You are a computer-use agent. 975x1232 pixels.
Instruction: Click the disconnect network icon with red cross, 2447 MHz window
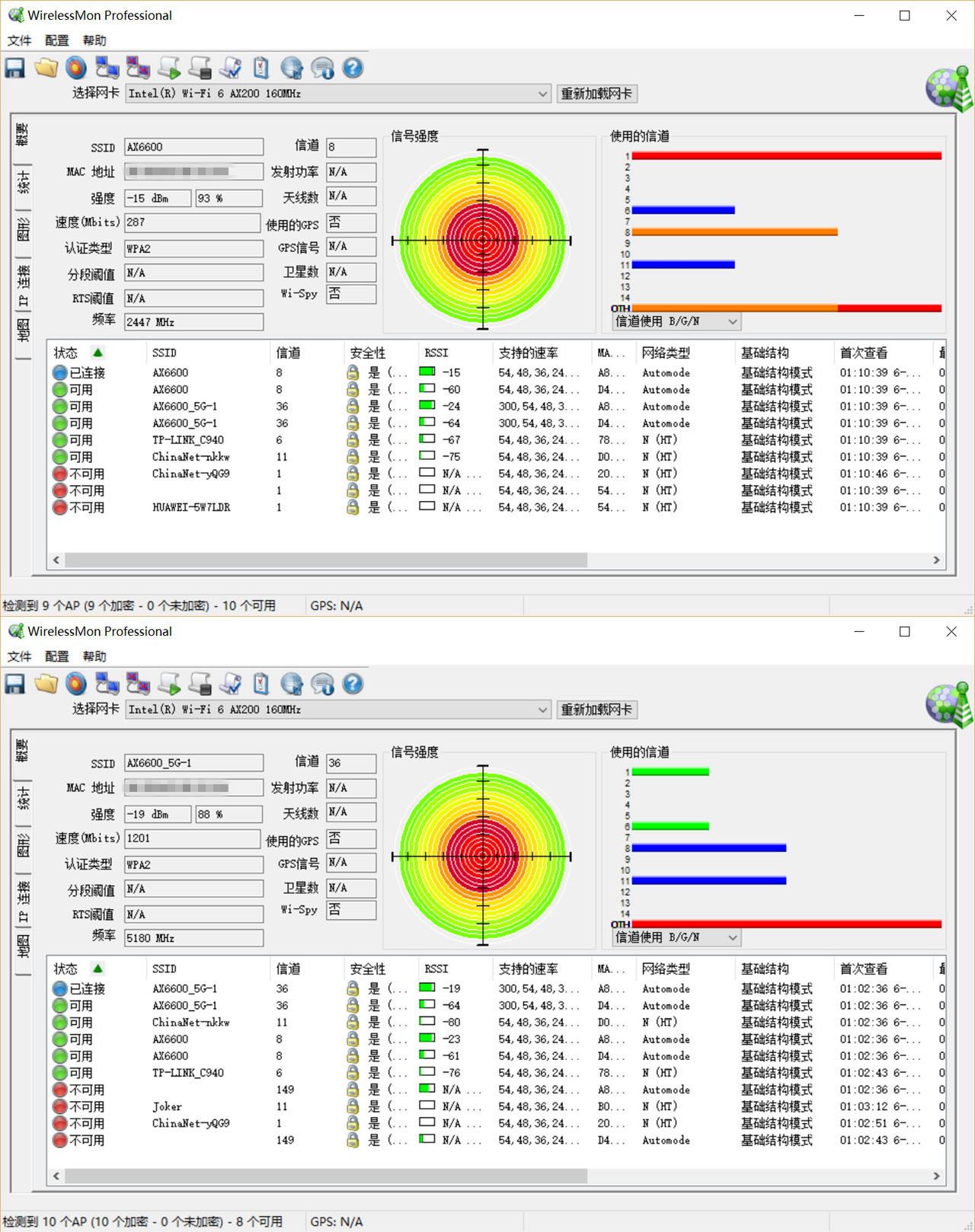(x=138, y=69)
